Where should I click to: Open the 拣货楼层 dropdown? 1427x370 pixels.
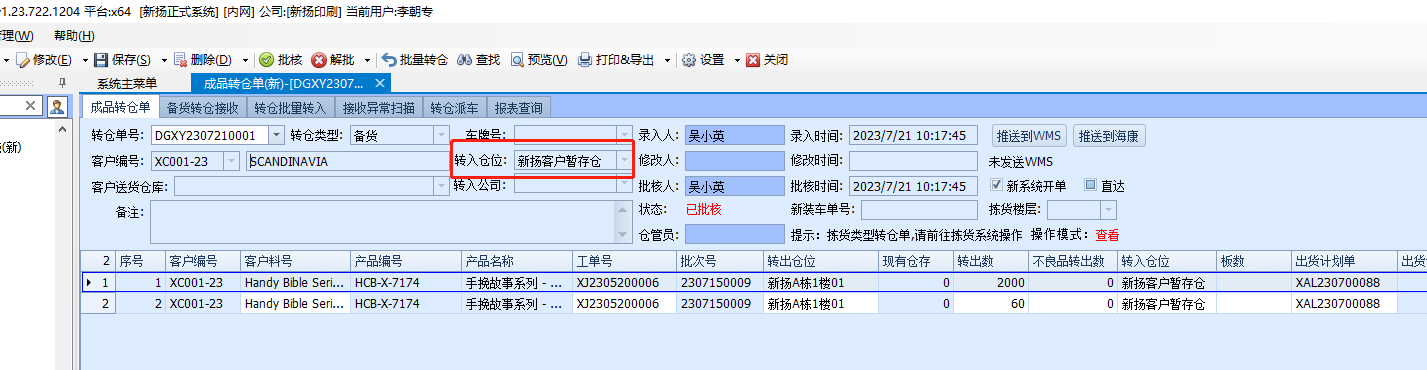tap(1108, 210)
